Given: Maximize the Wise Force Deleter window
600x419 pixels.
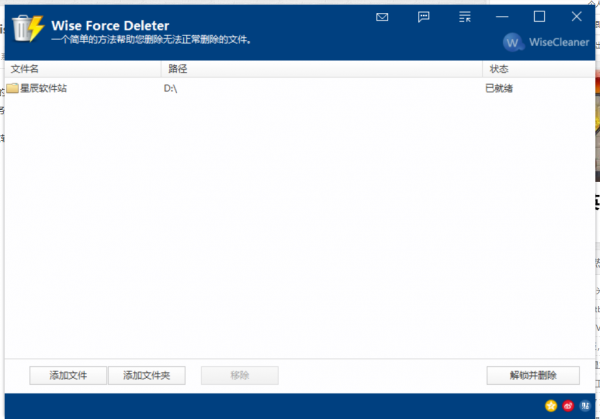Looking at the screenshot, I should click(539, 16).
